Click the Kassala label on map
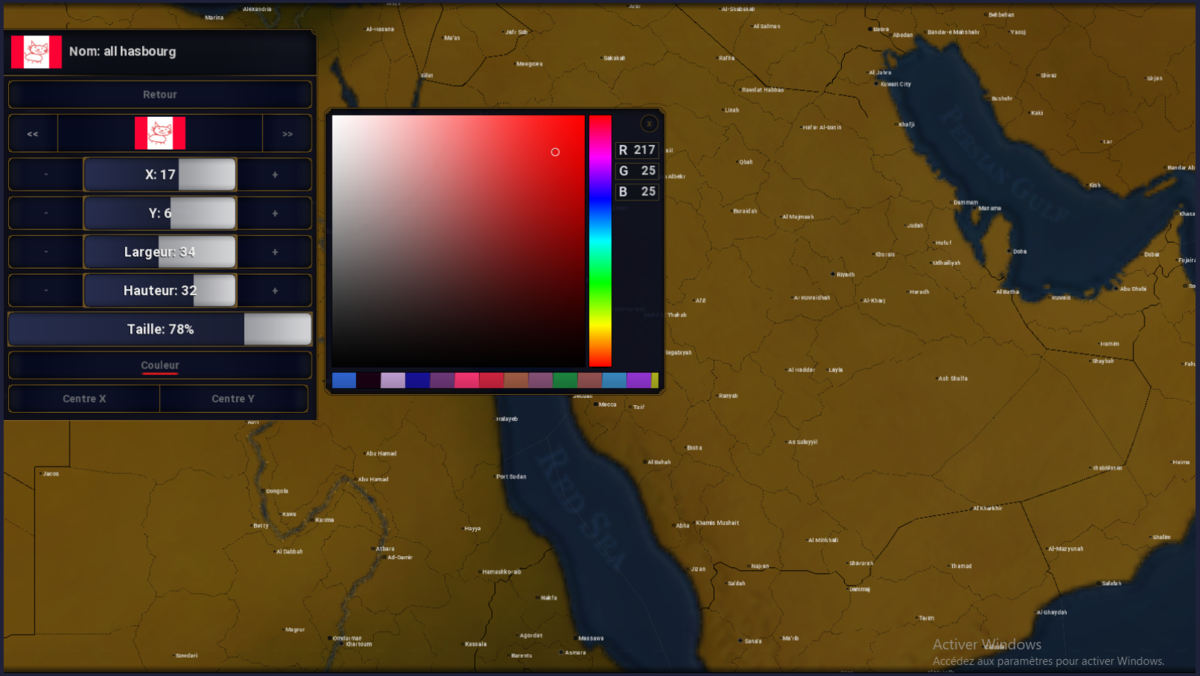The image size is (1200, 676). tap(476, 644)
